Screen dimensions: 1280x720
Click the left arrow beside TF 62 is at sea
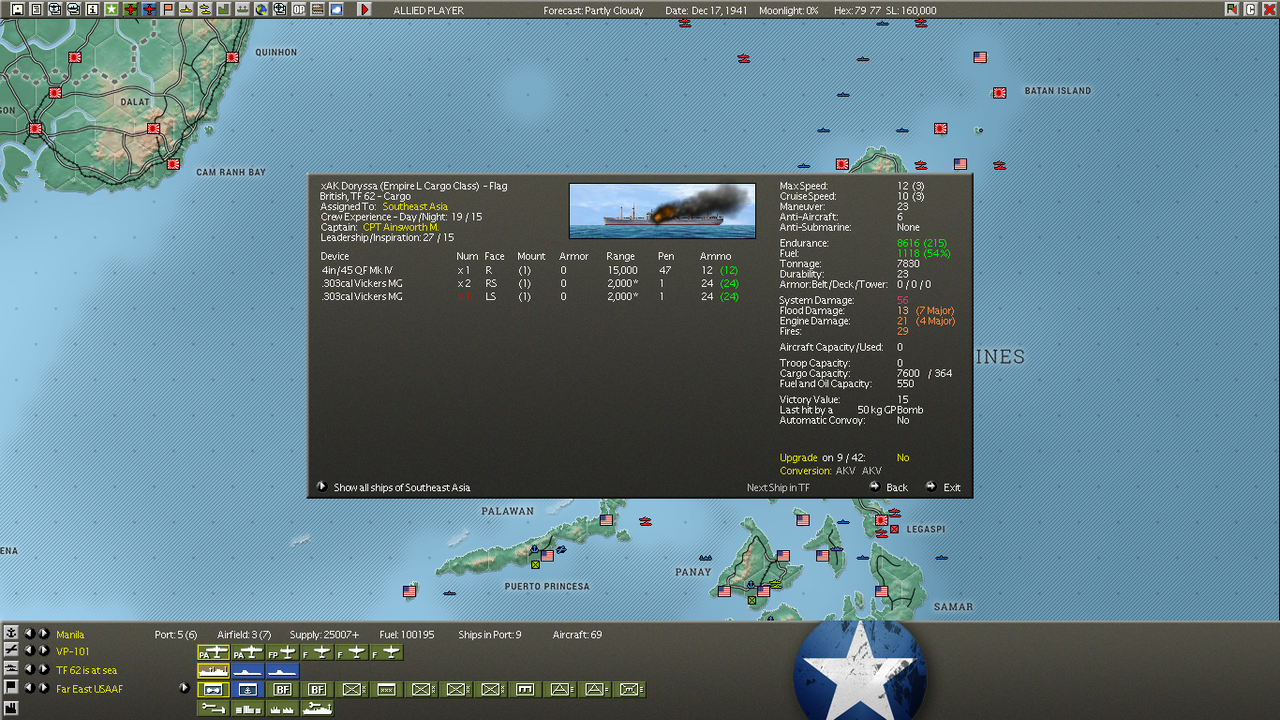point(29,670)
